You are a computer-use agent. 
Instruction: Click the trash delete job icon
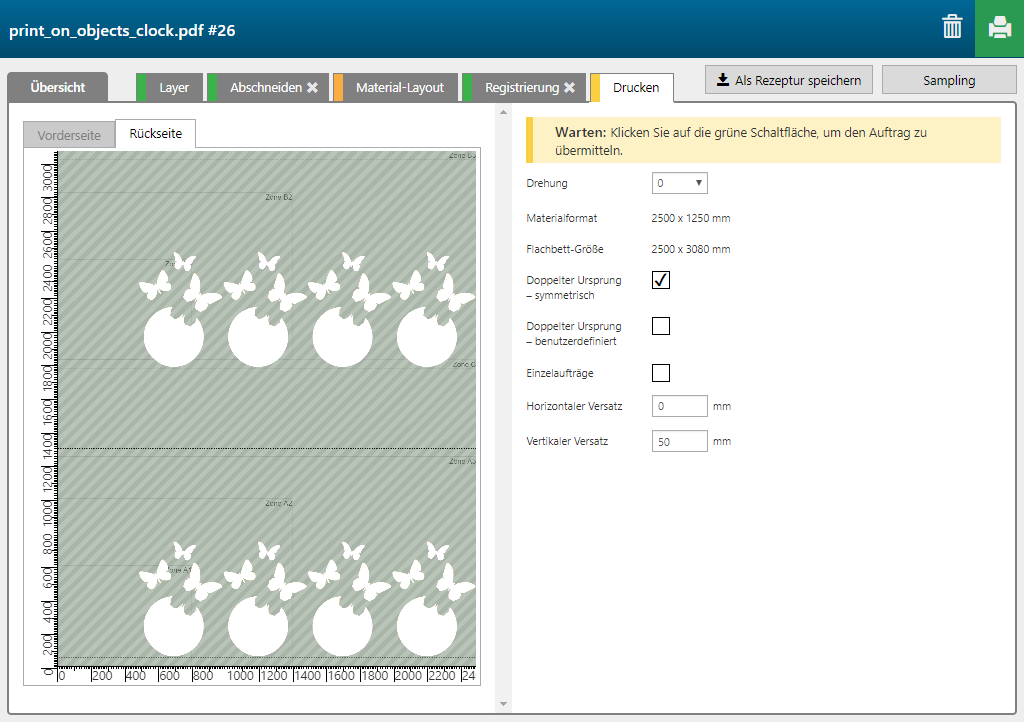tap(952, 27)
